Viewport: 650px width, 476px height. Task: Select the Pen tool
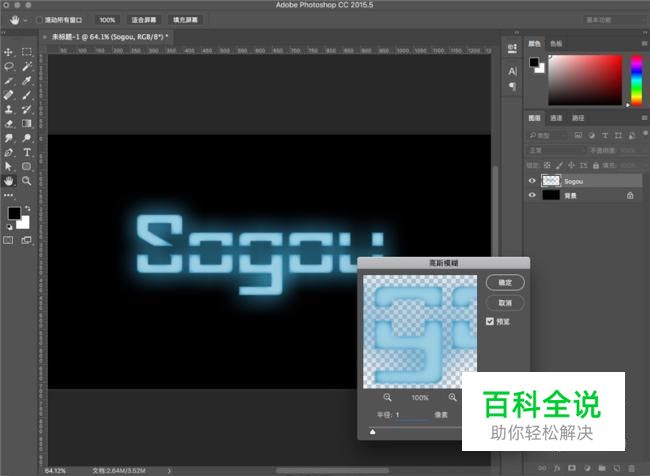[x=8, y=152]
